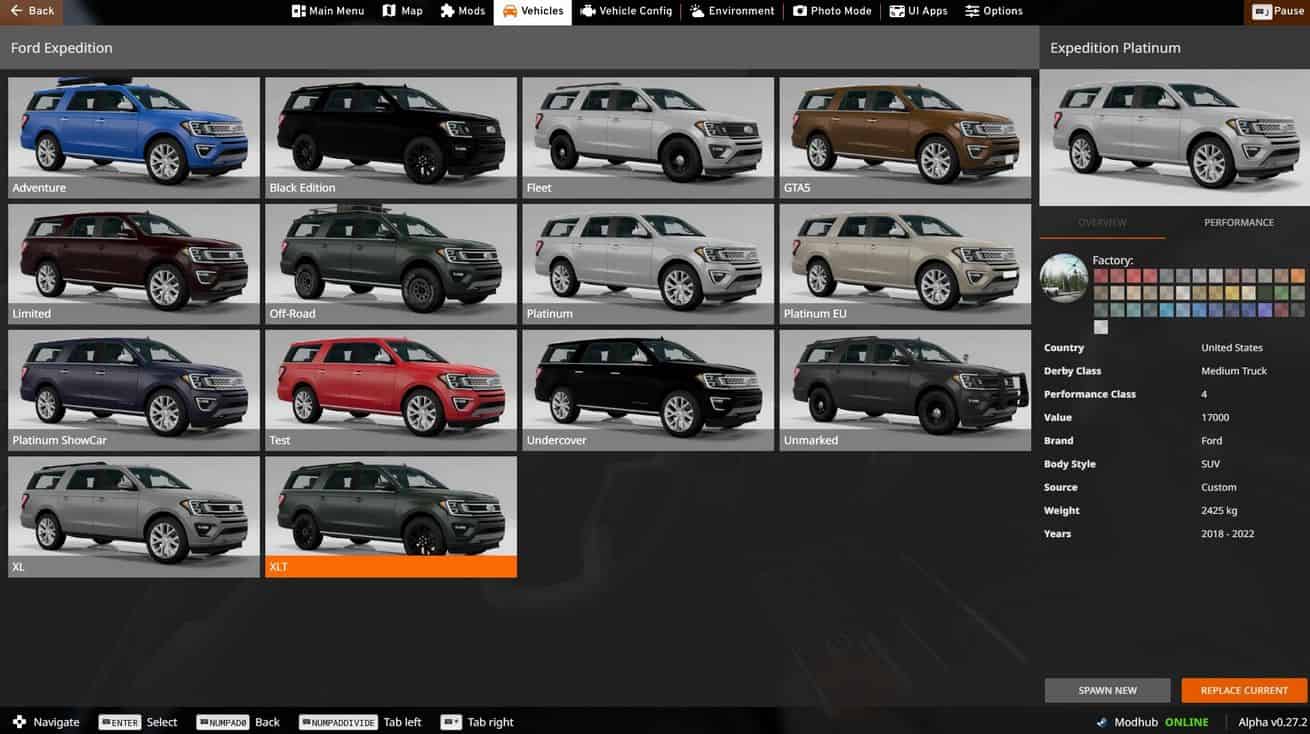
Task: Open the Mods puzzle-piece menu
Action: coord(463,11)
